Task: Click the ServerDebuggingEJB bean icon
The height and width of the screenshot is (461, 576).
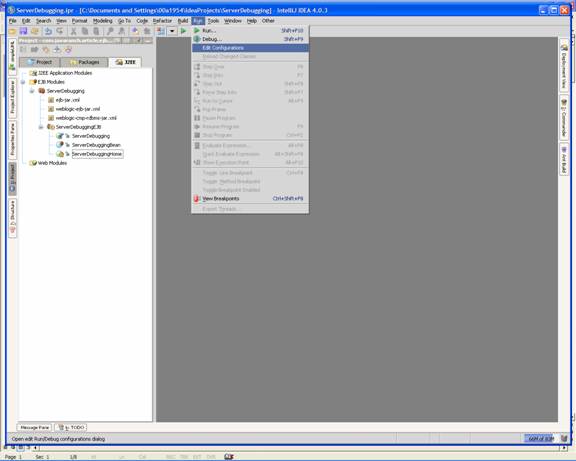Action: (x=51, y=127)
